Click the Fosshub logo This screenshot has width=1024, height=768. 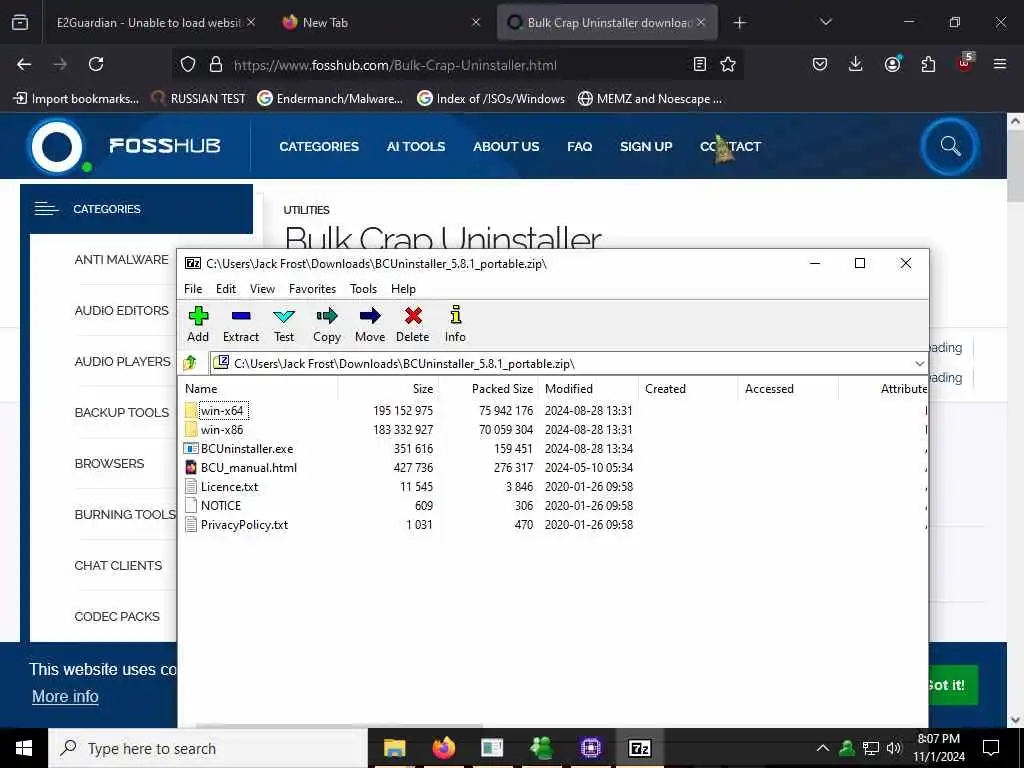tap(125, 146)
